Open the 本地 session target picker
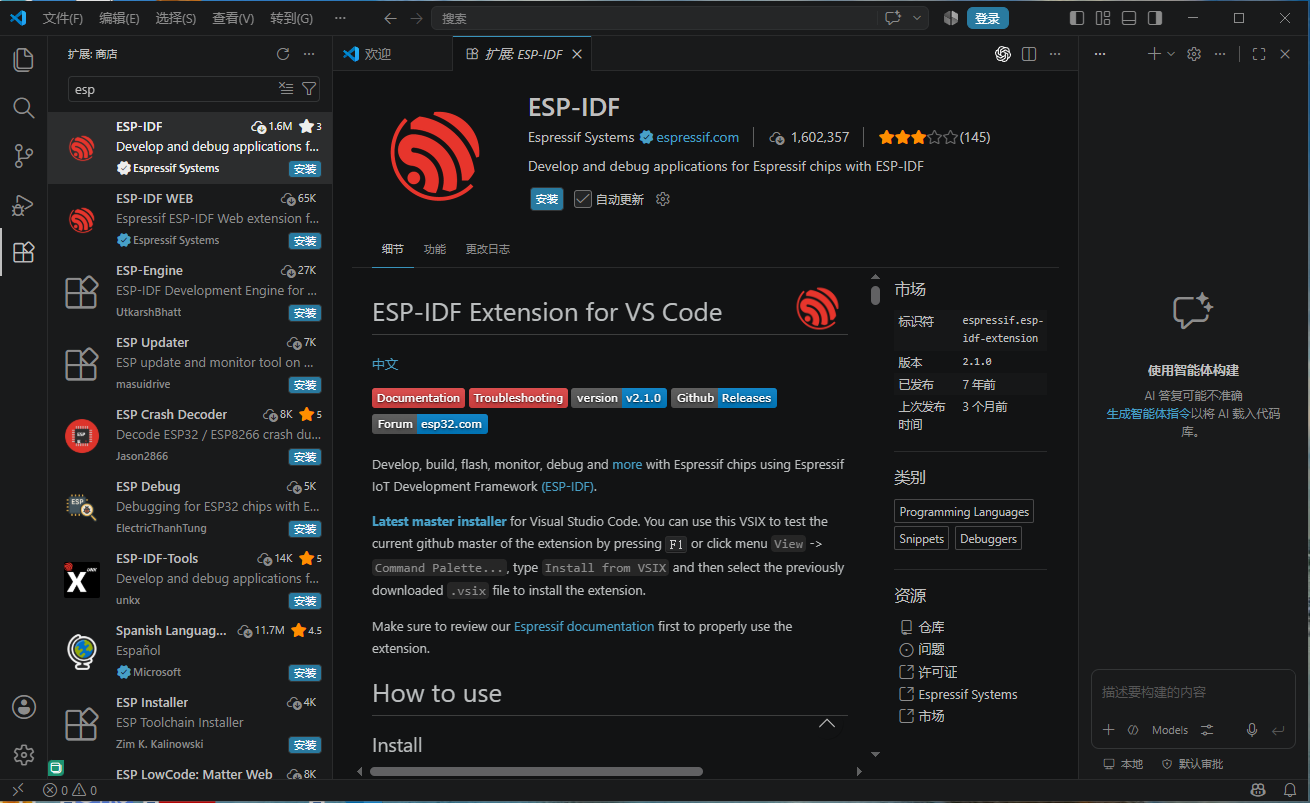The width and height of the screenshot is (1310, 803). [1123, 764]
